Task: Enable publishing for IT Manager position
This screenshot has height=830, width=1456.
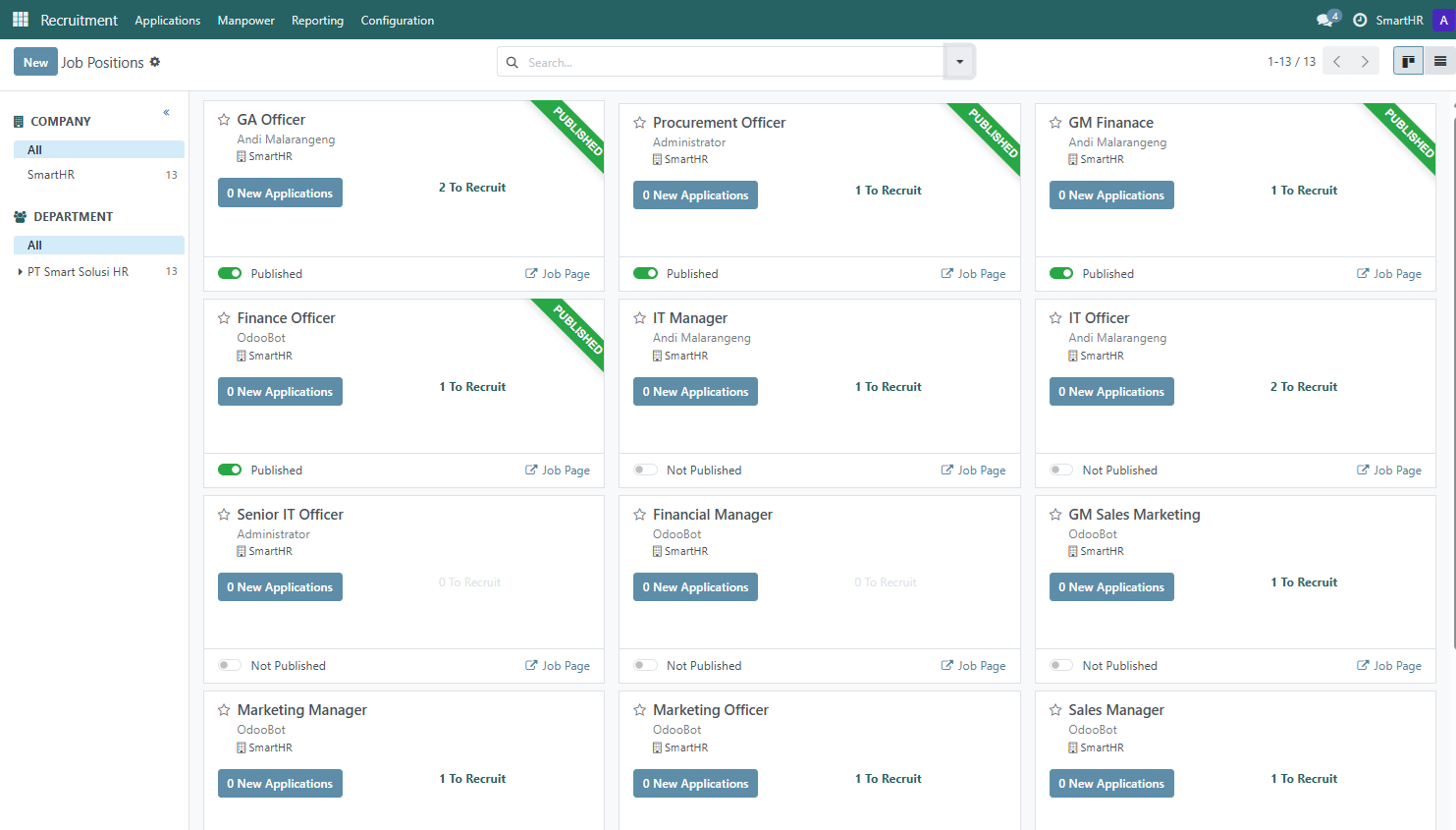Action: (645, 470)
